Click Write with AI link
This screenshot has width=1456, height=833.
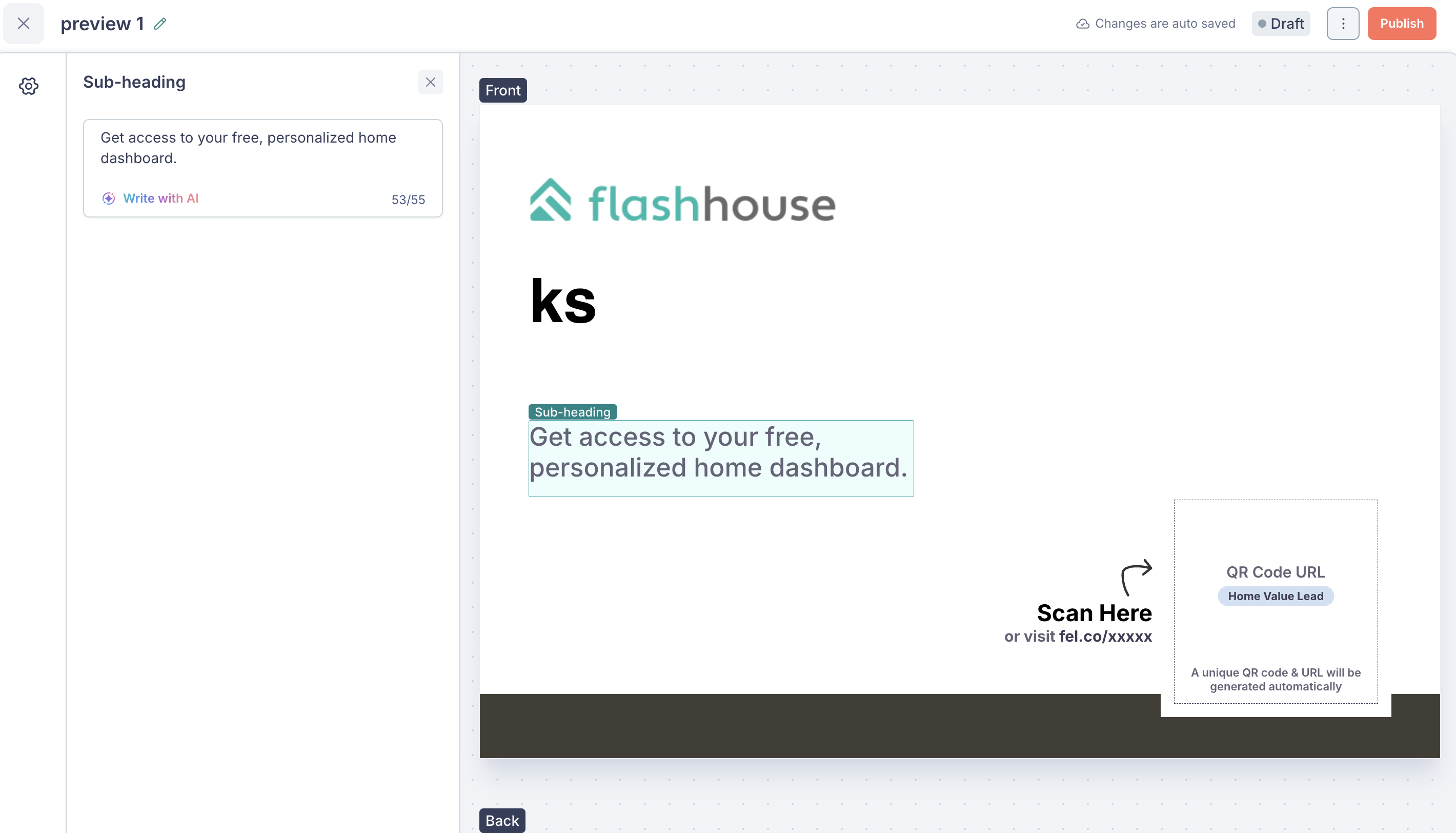tap(160, 199)
